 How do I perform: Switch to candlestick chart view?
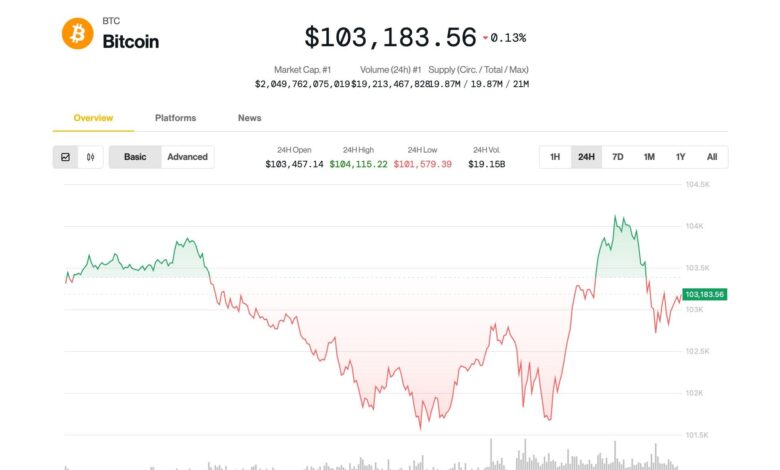click(91, 157)
